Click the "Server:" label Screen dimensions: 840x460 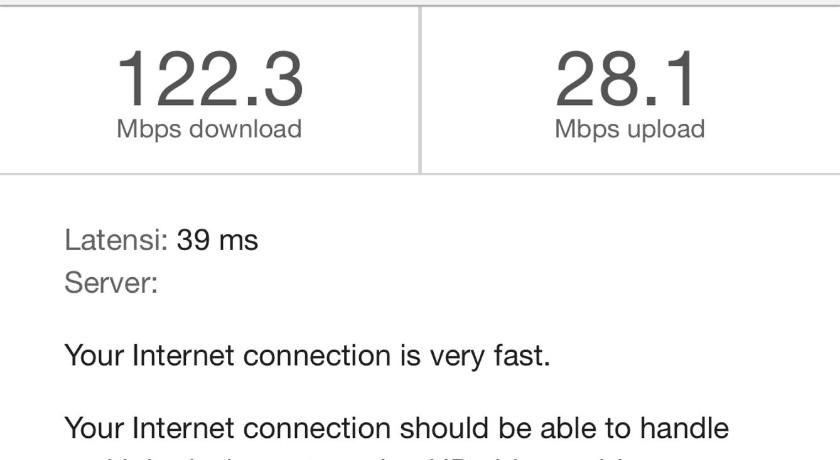tap(111, 283)
